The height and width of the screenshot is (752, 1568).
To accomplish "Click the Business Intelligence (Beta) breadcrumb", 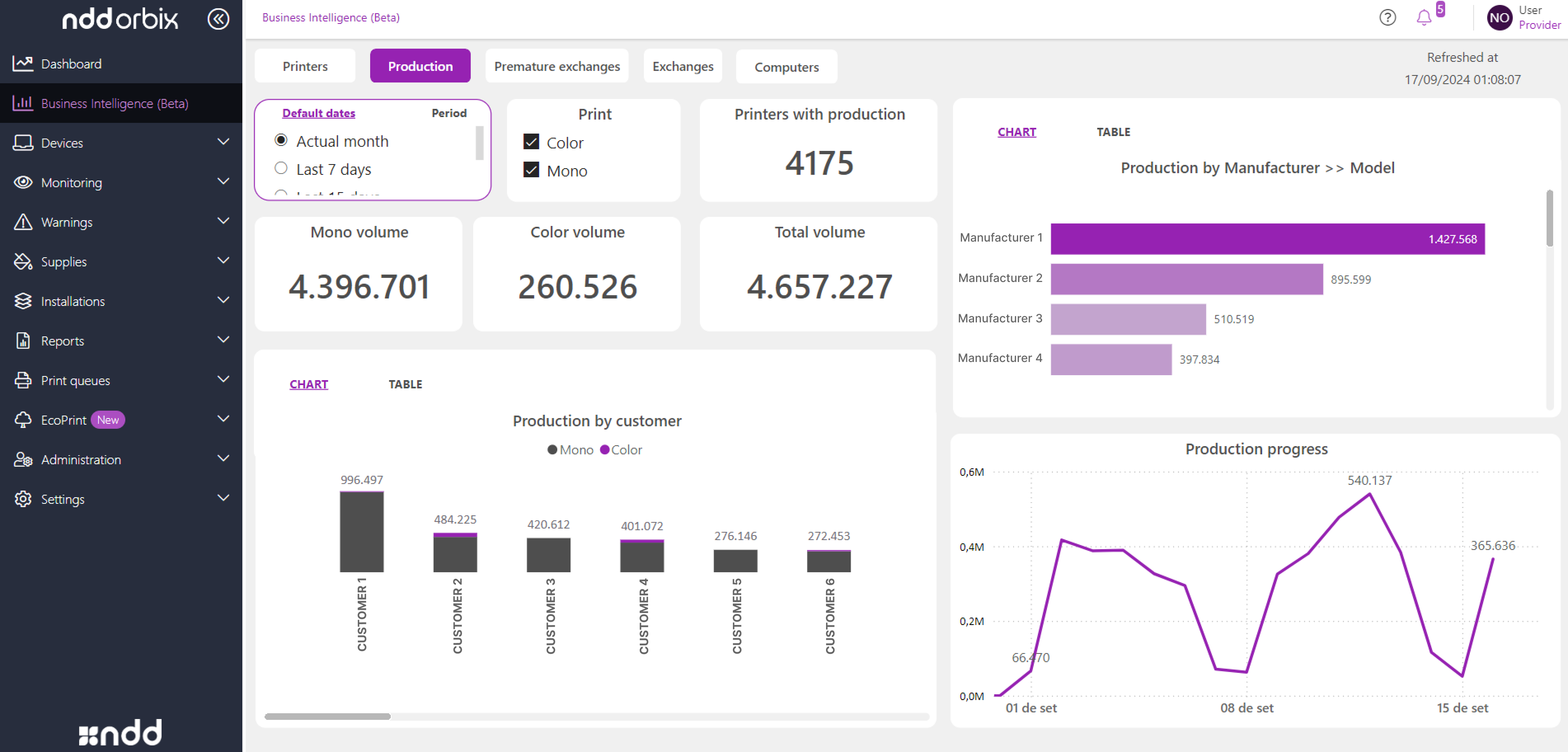I will [x=331, y=17].
